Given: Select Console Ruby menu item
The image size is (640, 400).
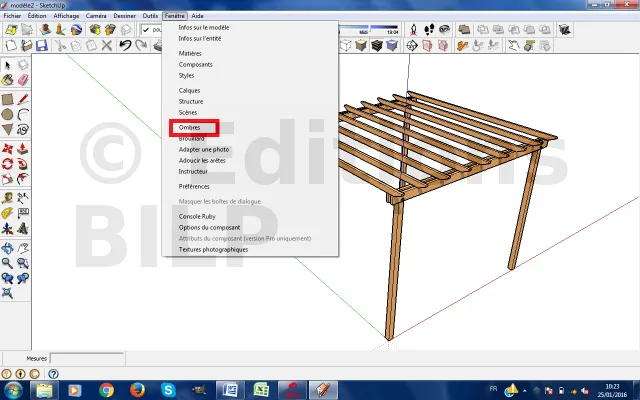Looking at the screenshot, I should pyautogui.click(x=198, y=216).
